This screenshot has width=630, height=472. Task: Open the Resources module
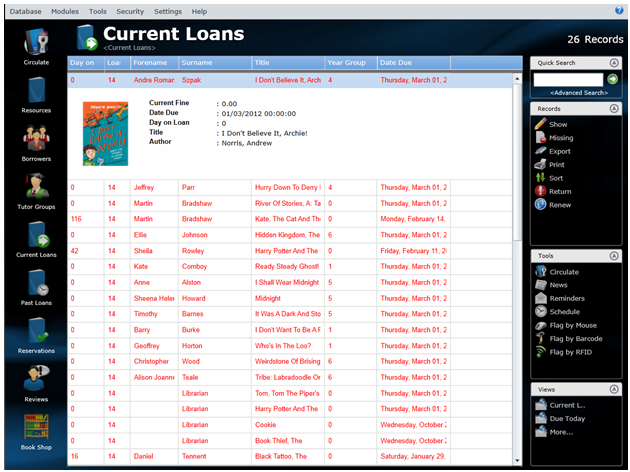click(x=36, y=93)
